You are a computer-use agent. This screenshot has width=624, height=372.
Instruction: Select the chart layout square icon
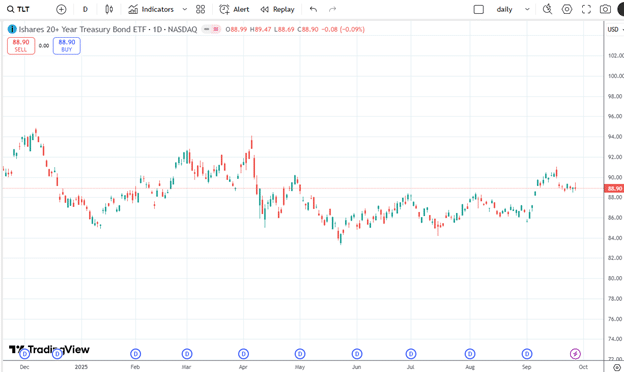pos(478,9)
